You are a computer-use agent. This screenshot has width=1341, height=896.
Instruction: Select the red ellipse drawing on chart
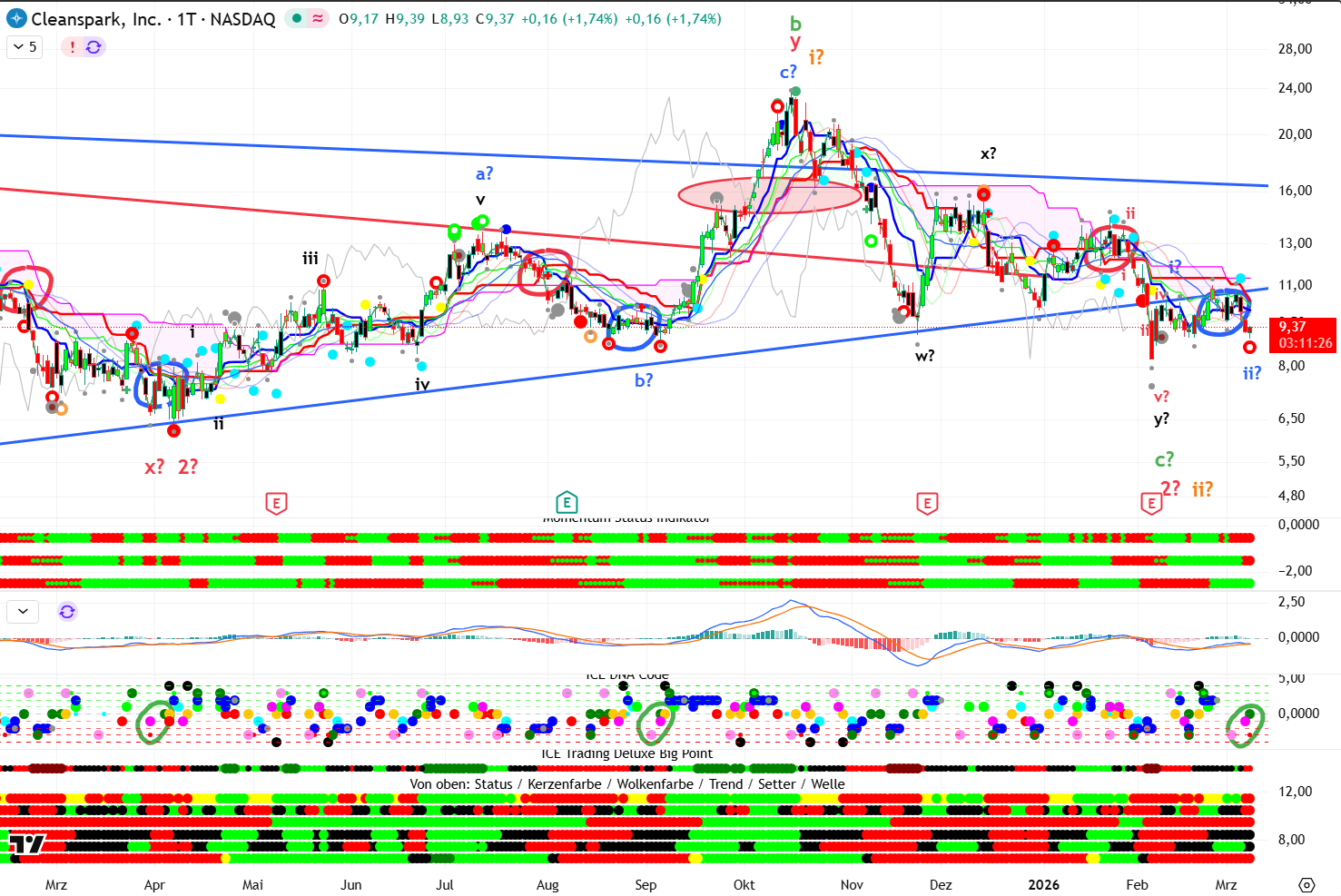pos(770,195)
